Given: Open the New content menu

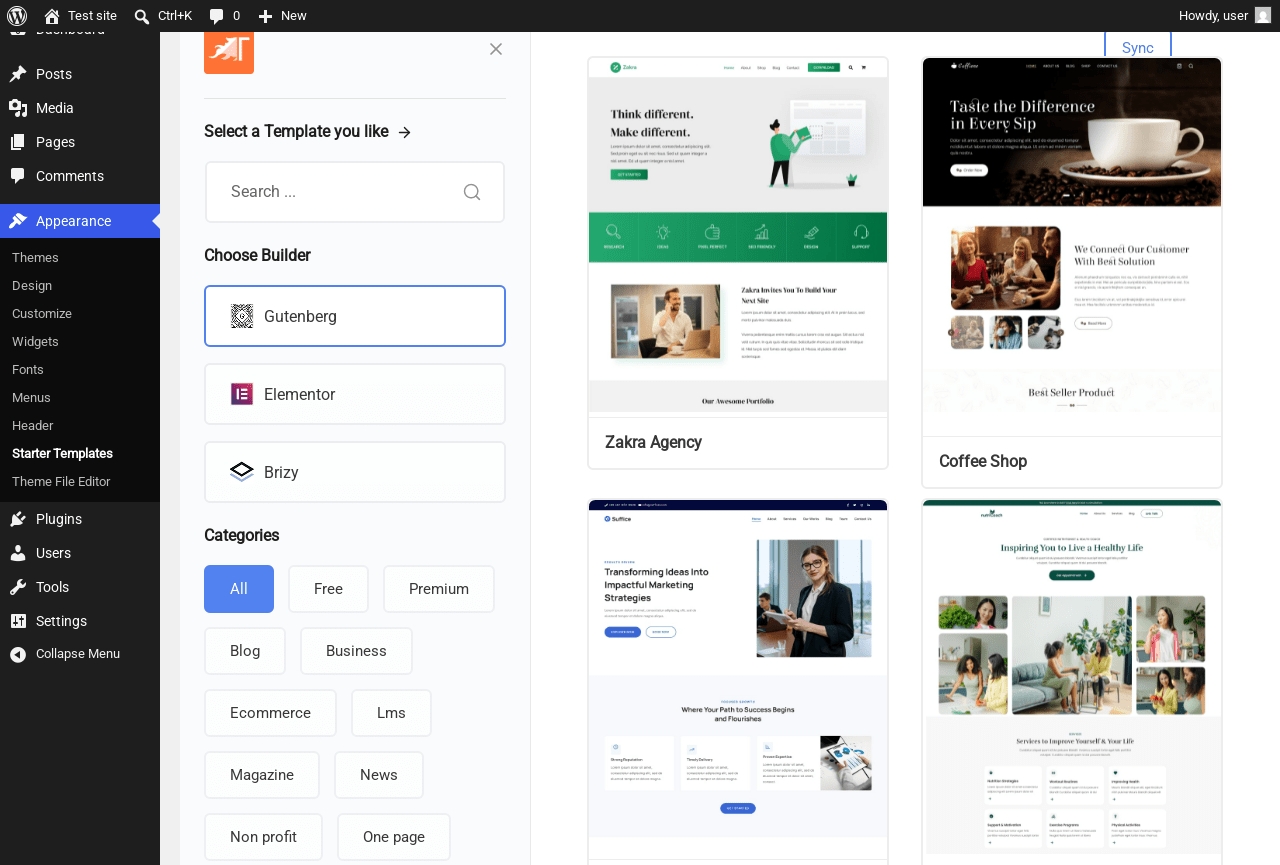Looking at the screenshot, I should (x=282, y=16).
